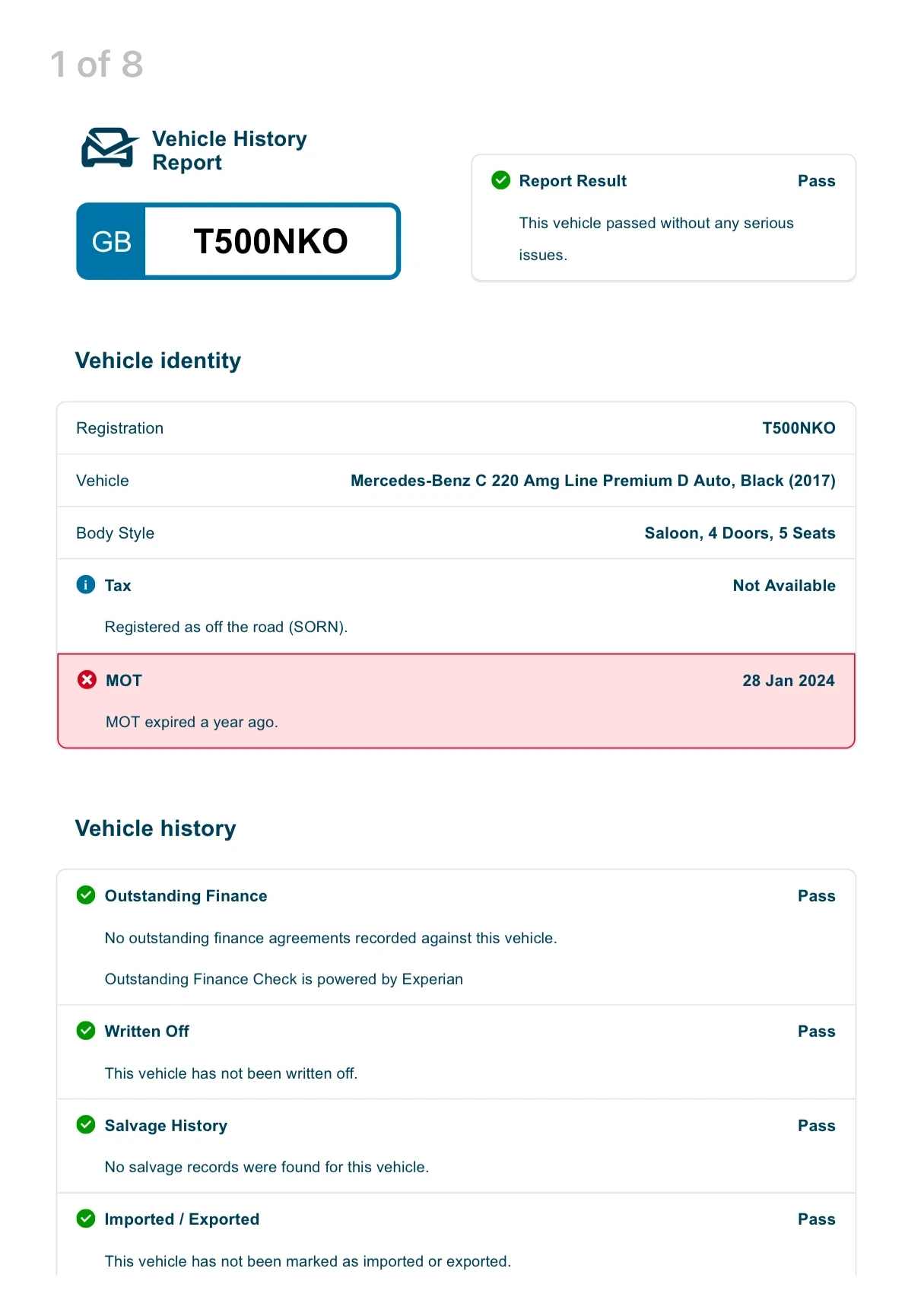Click the MOT expiry date 28 Jan 2024
Image resolution: width=924 pixels, height=1316 pixels.
pos(789,681)
